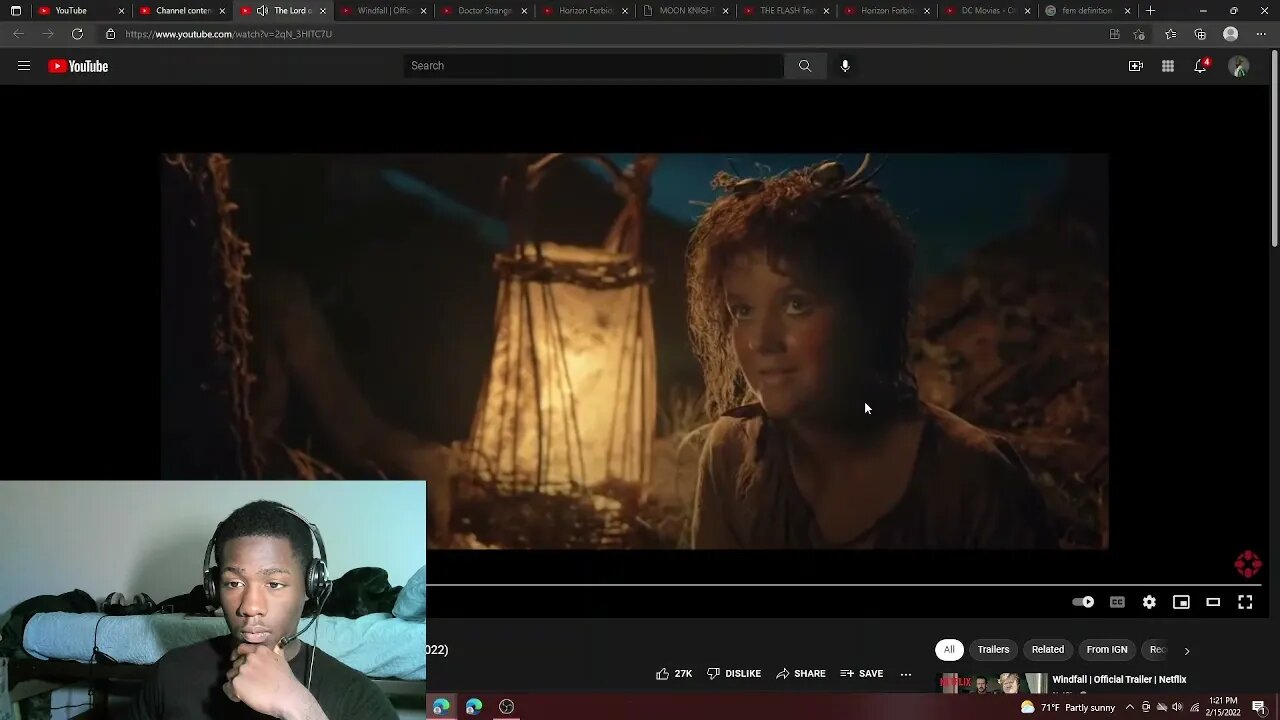Viewport: 1280px width, 720px height.
Task: Open the YouTube apps grid
Action: [x=1168, y=66]
